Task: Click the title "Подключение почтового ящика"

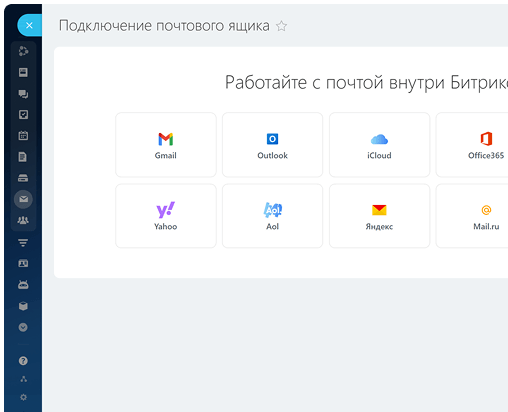Action: pyautogui.click(x=164, y=26)
